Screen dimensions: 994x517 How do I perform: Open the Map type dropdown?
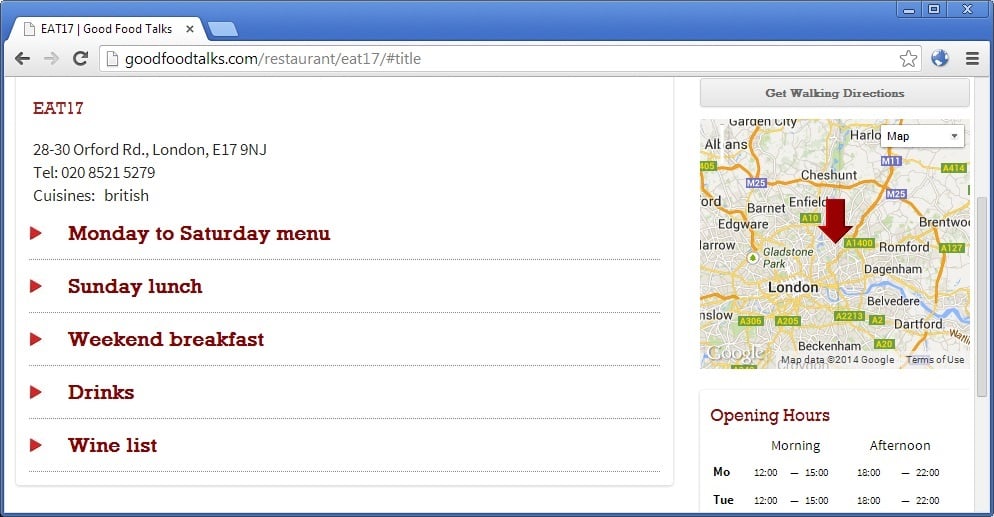click(922, 136)
